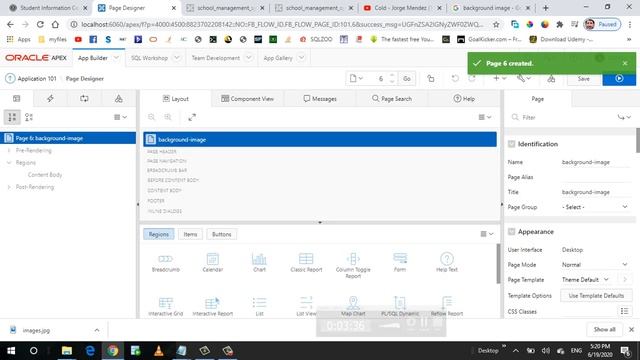
Task: Select sort by processing order icon
Action: click(29, 117)
